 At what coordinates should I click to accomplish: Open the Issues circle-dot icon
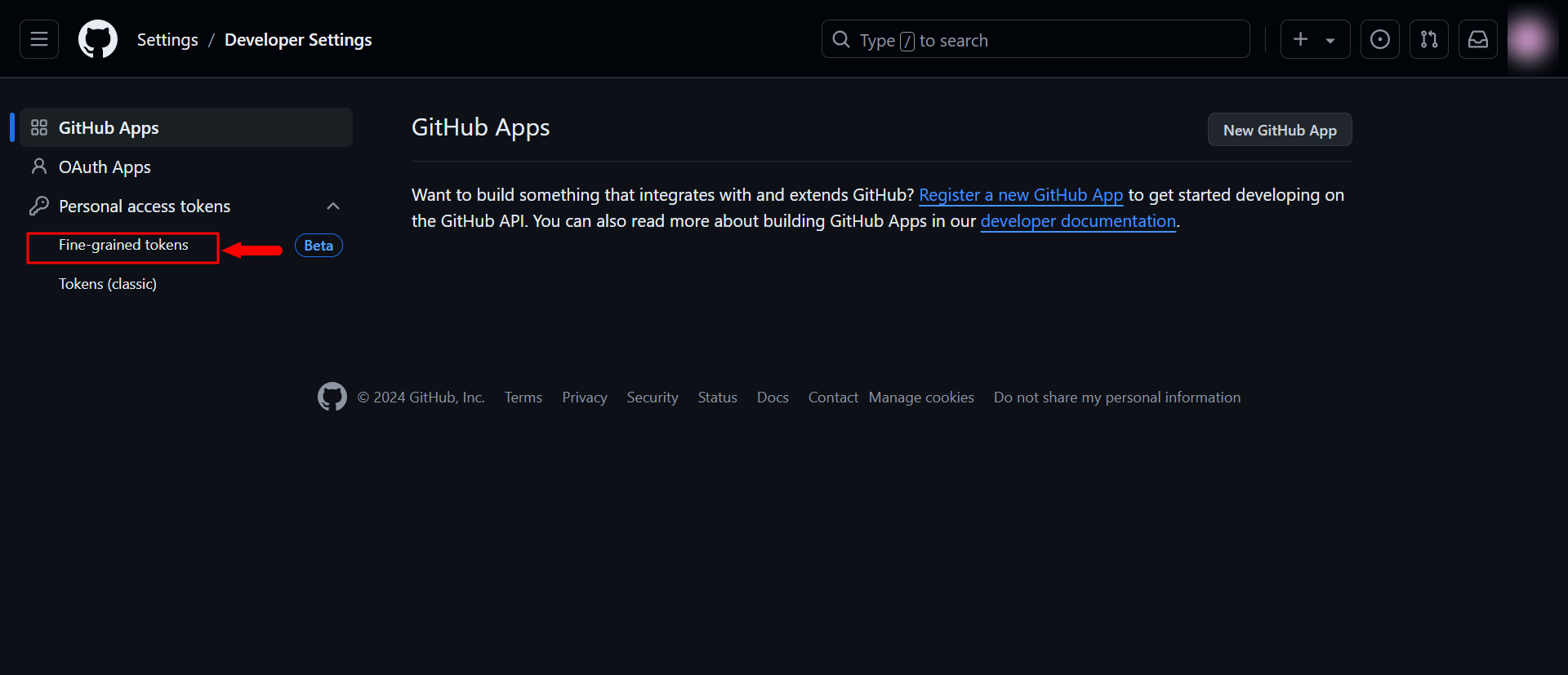(x=1380, y=39)
